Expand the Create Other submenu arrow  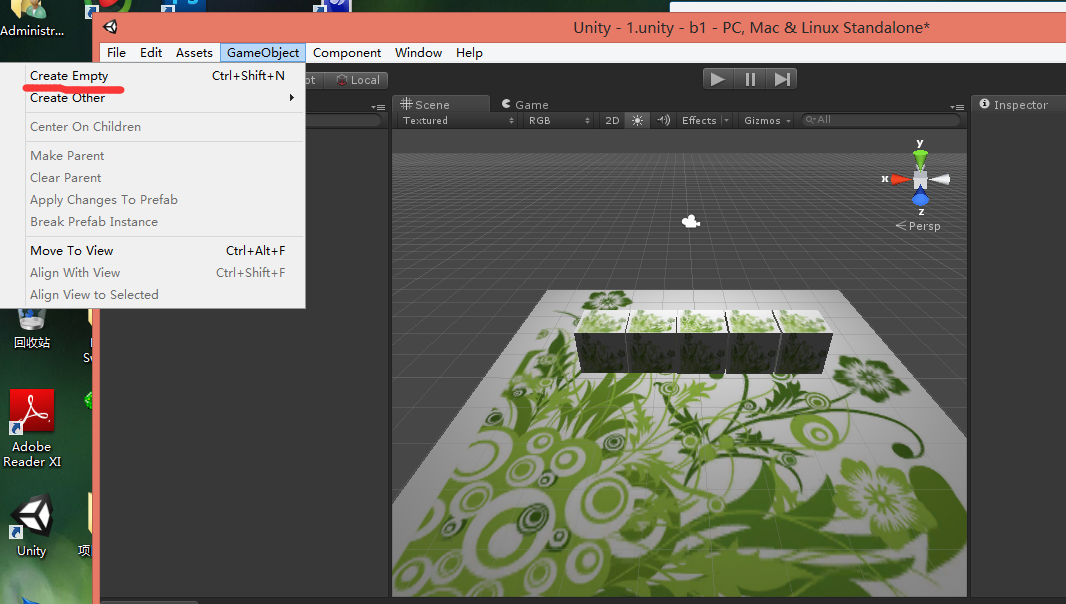(292, 98)
